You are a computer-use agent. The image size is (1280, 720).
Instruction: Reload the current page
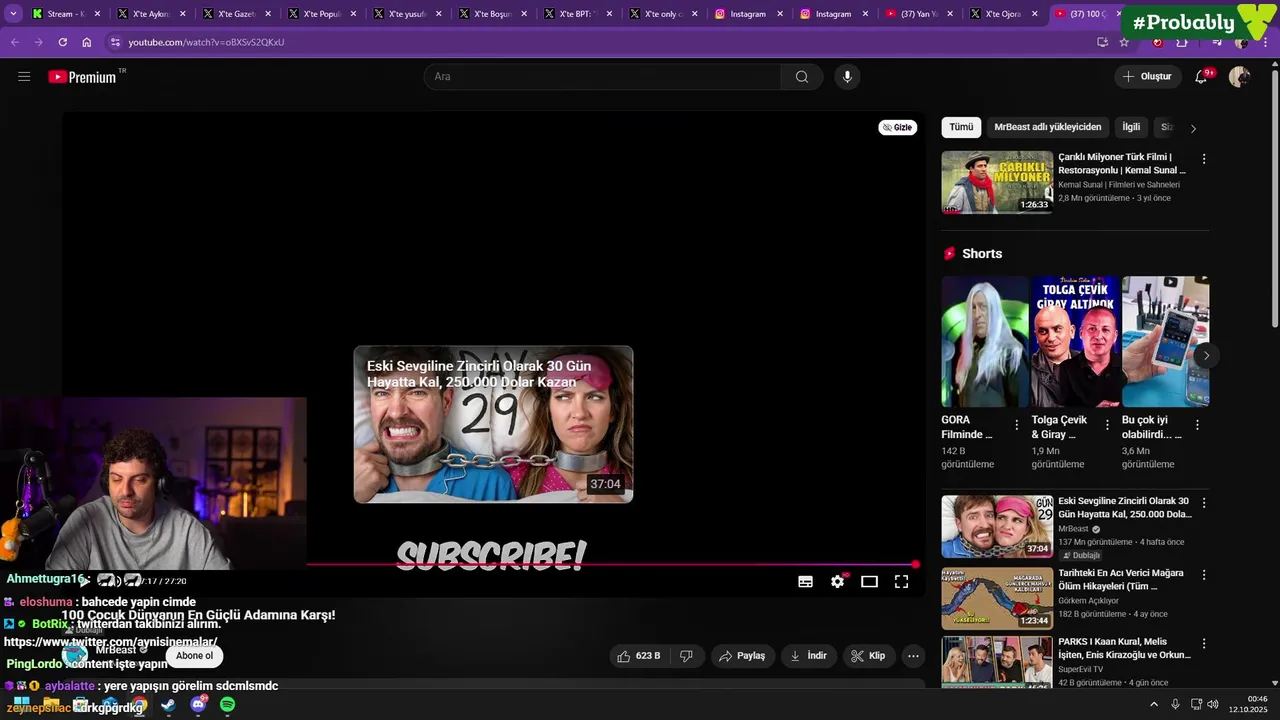click(x=62, y=42)
